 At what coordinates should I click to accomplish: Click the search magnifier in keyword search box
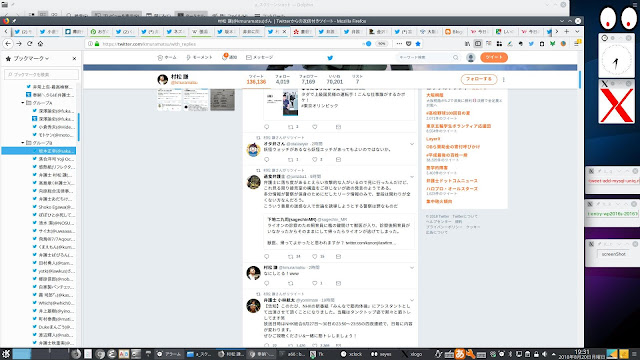tap(456, 58)
